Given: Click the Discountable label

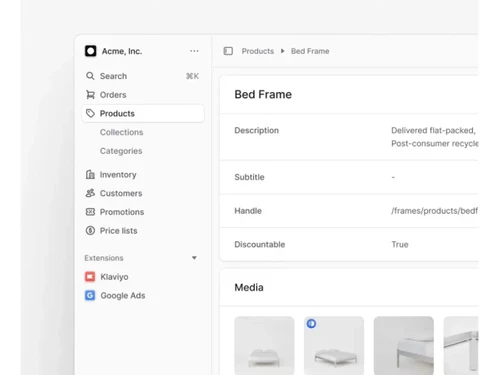Looking at the screenshot, I should click(x=260, y=244).
